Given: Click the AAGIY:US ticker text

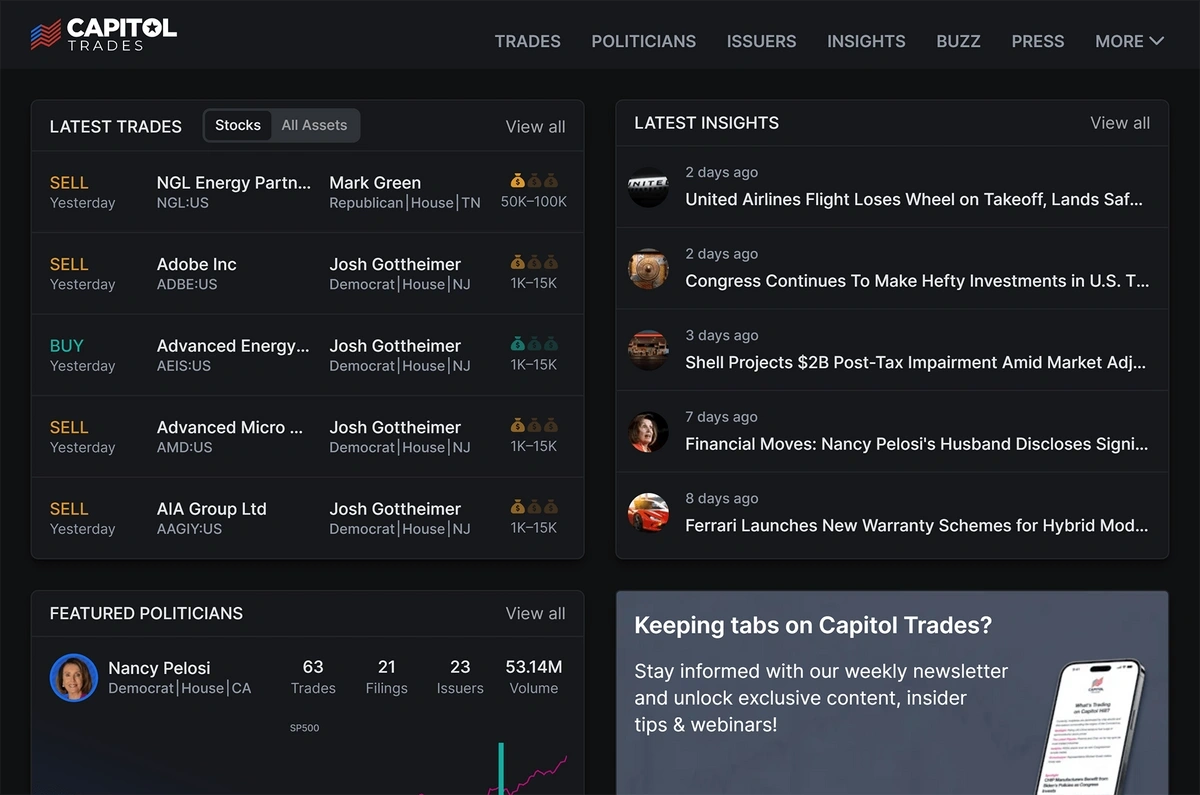Looking at the screenshot, I should (189, 529).
